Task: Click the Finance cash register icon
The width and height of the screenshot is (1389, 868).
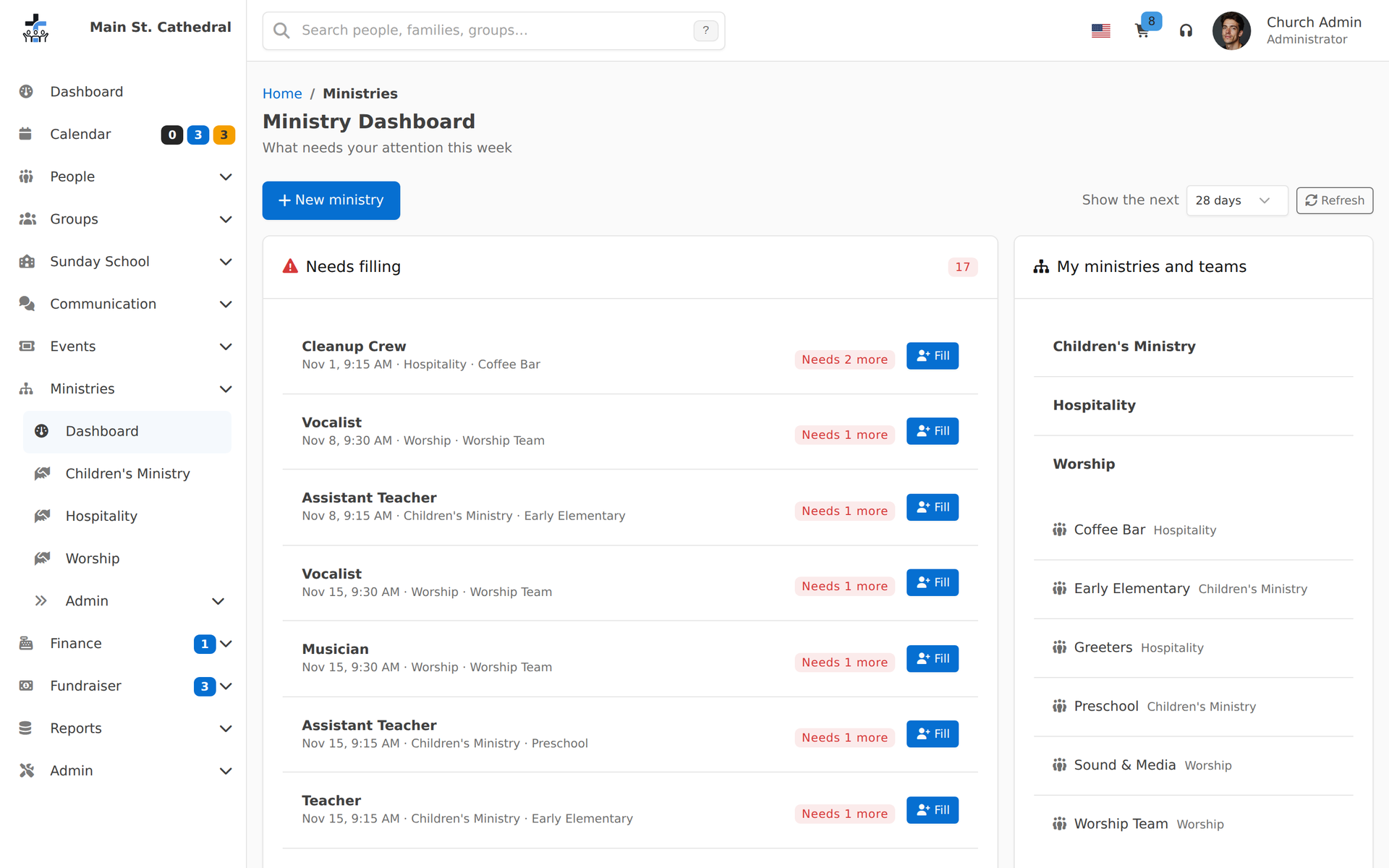Action: click(26, 643)
